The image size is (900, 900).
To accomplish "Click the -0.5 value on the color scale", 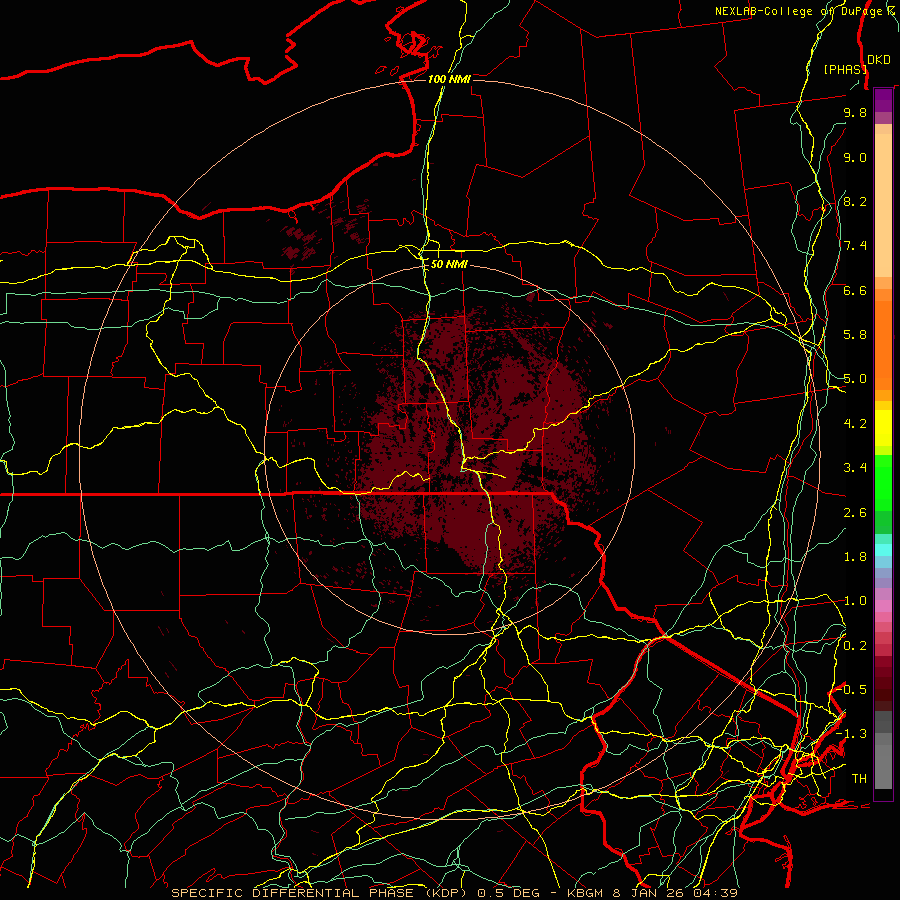I will tap(852, 690).
